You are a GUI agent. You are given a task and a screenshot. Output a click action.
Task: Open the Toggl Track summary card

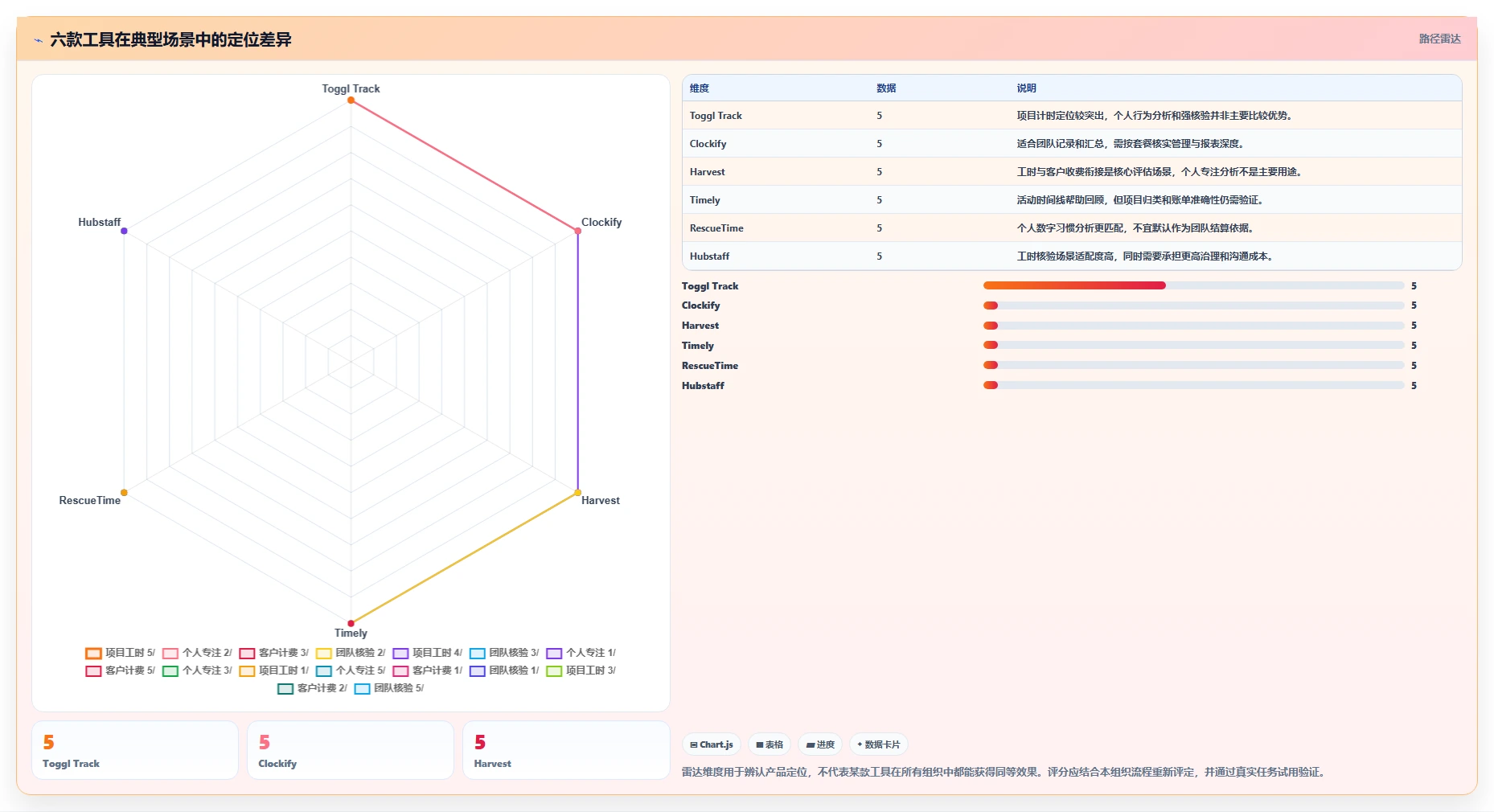tap(135, 750)
